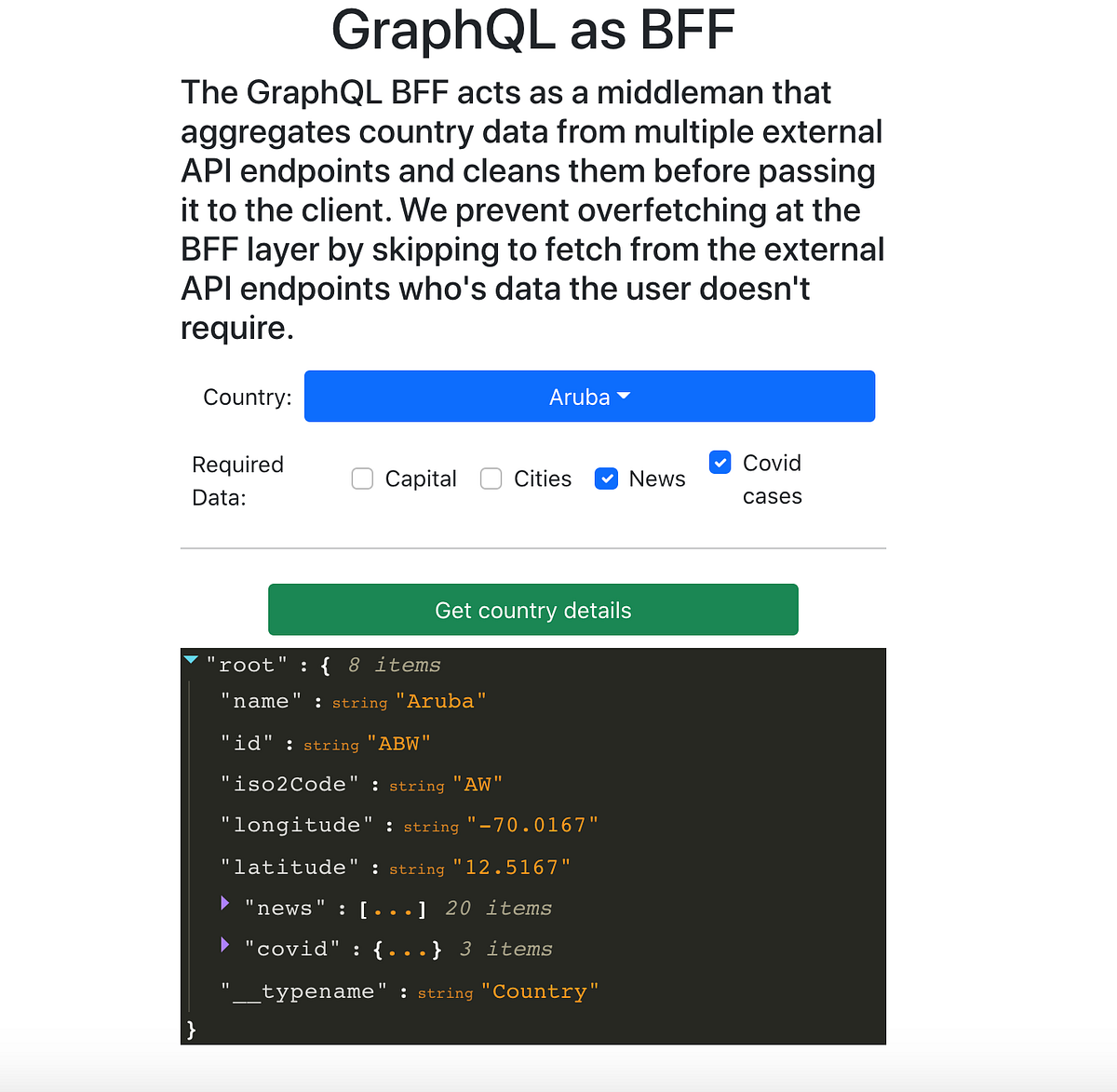
Task: Click the Covid cases checkmark icon
Action: click(x=720, y=462)
